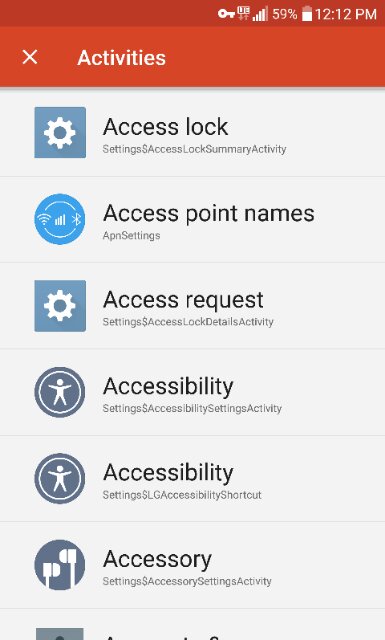Viewport: 385px width, 640px height.
Task: Close the Activities screen with the X
Action: (x=30, y=57)
